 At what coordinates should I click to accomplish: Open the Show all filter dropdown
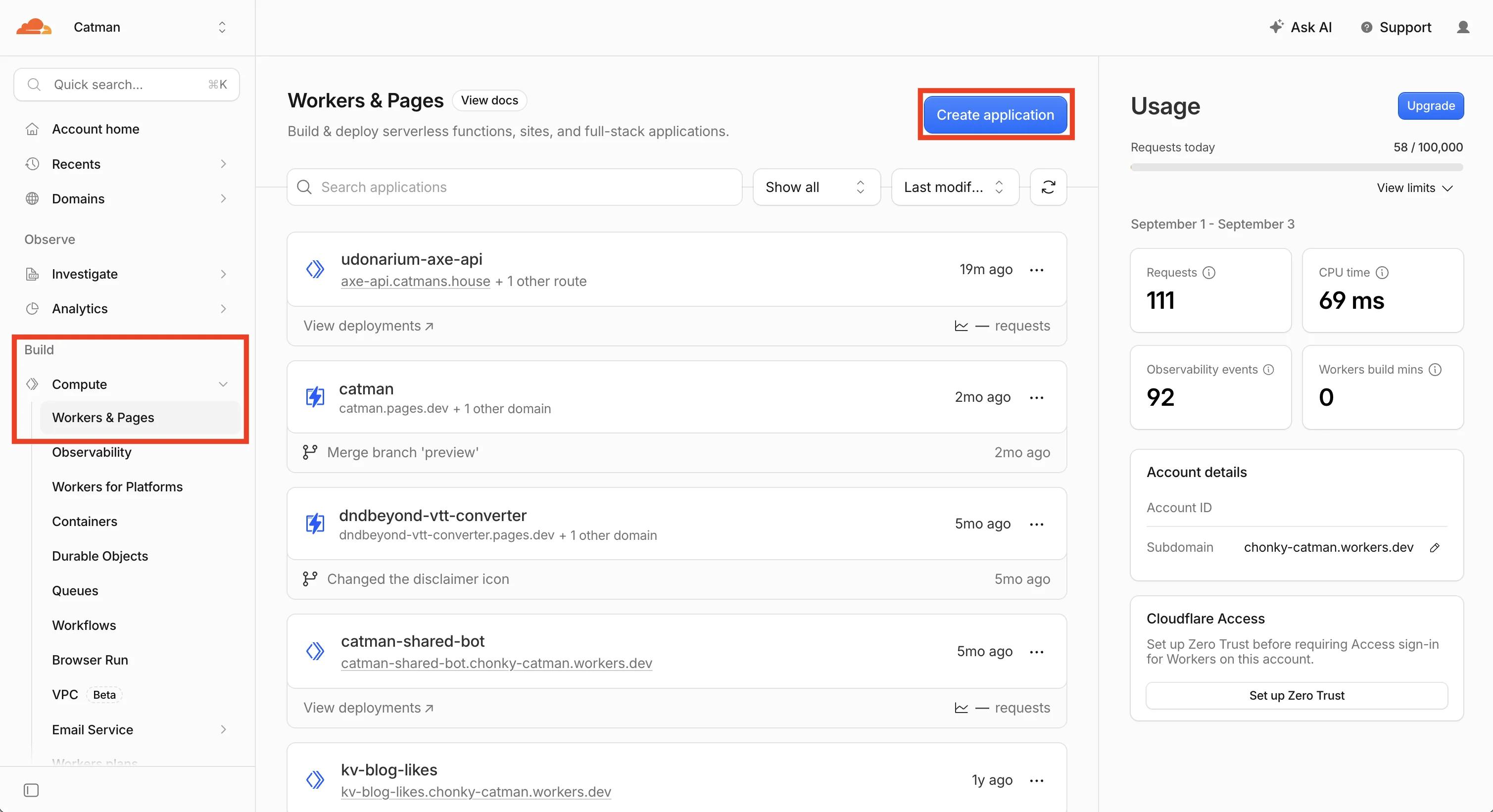point(816,187)
